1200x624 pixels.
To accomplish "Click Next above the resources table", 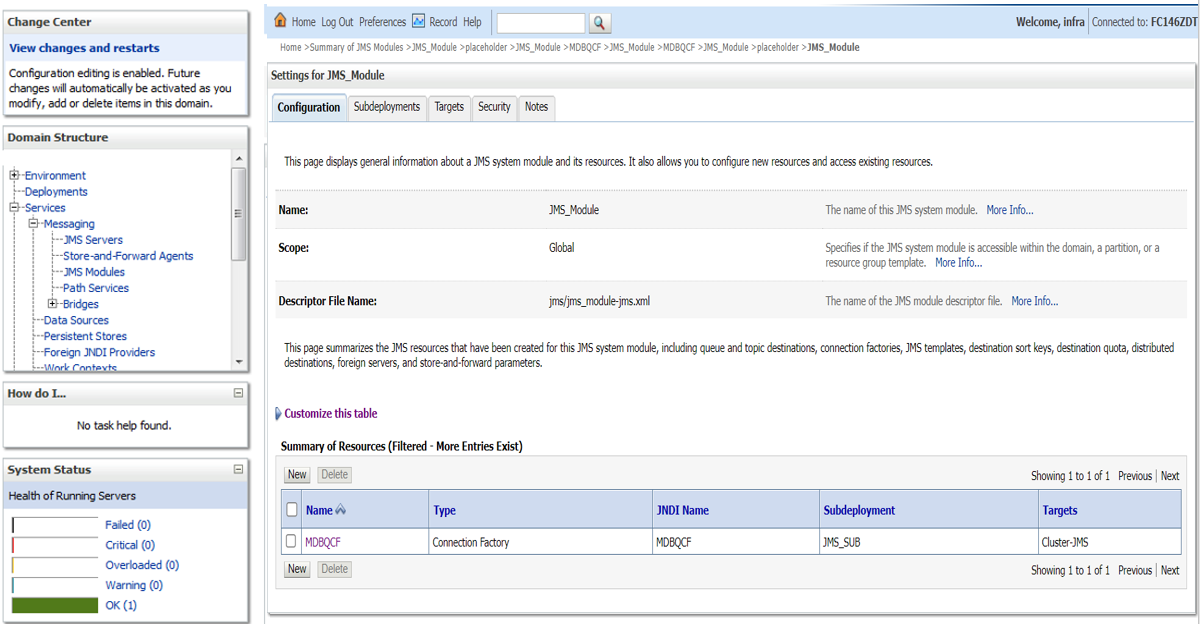I will (1169, 476).
